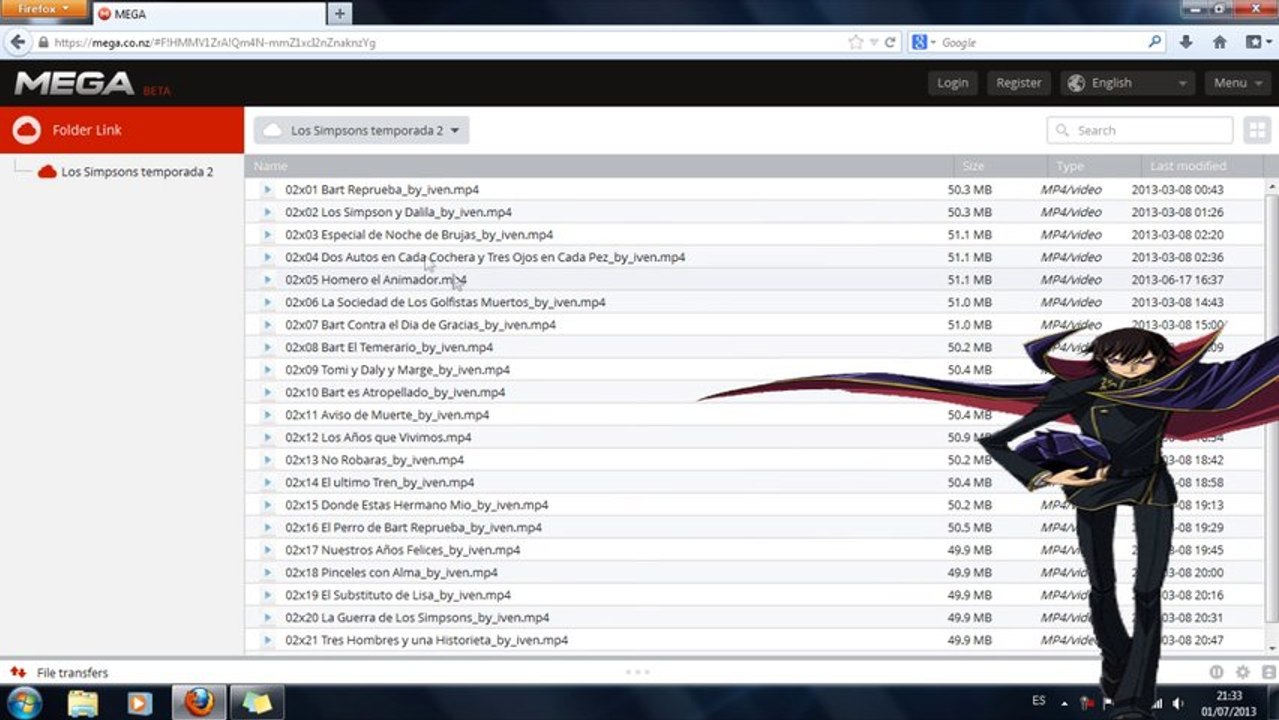Screen dimensions: 1279x720
Task: Click the file icon of 02x13 No Robaras
Action: (267, 460)
